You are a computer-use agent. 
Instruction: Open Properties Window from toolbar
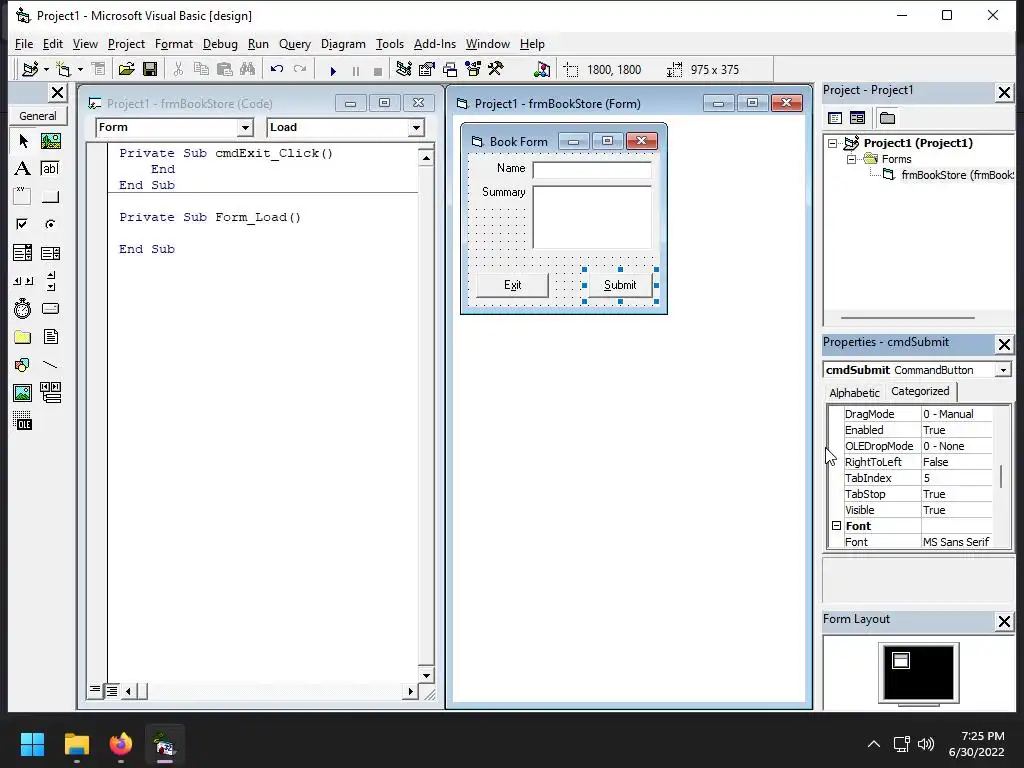(x=426, y=69)
